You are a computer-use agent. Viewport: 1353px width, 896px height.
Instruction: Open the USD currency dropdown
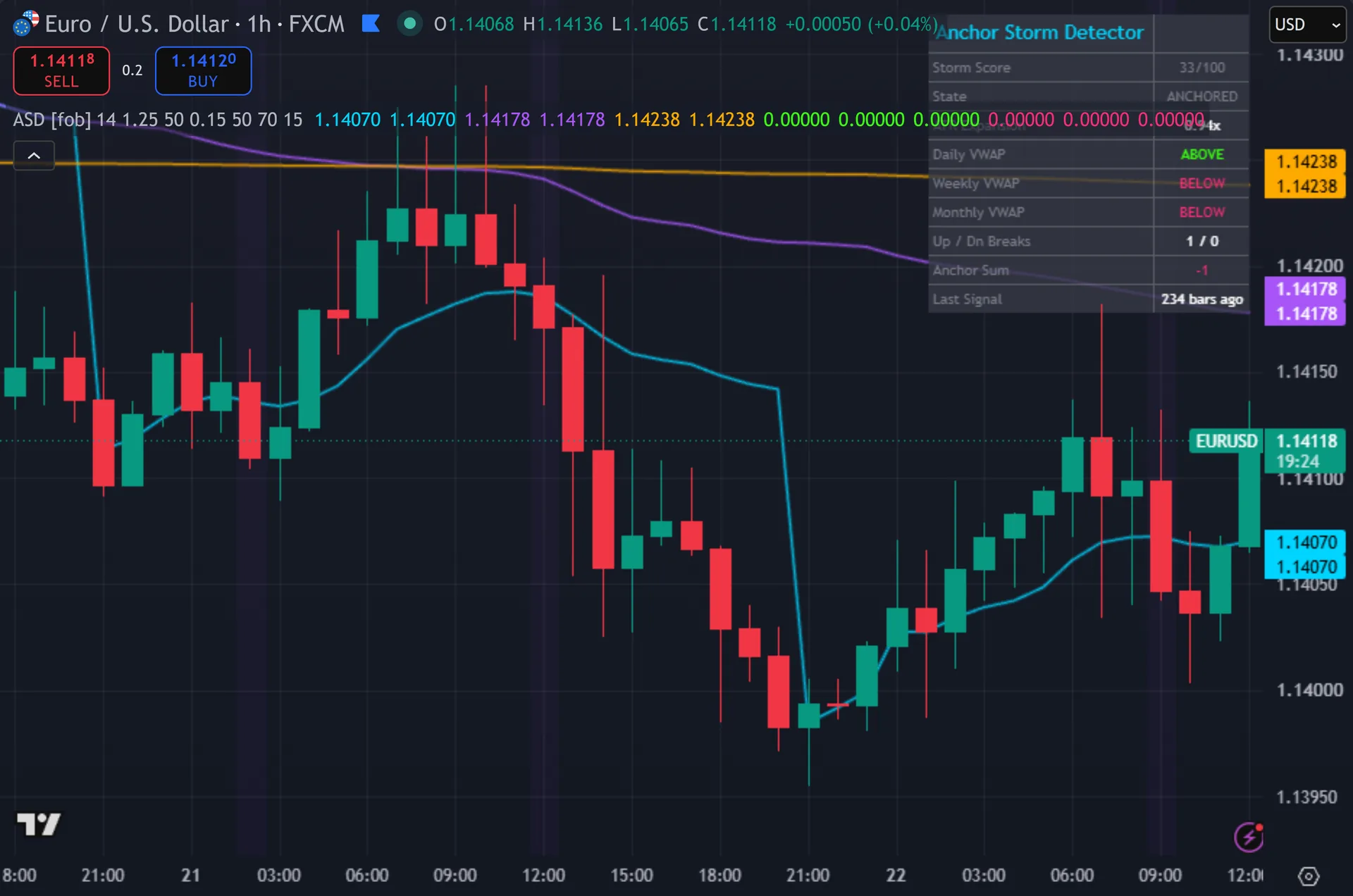pos(1307,25)
